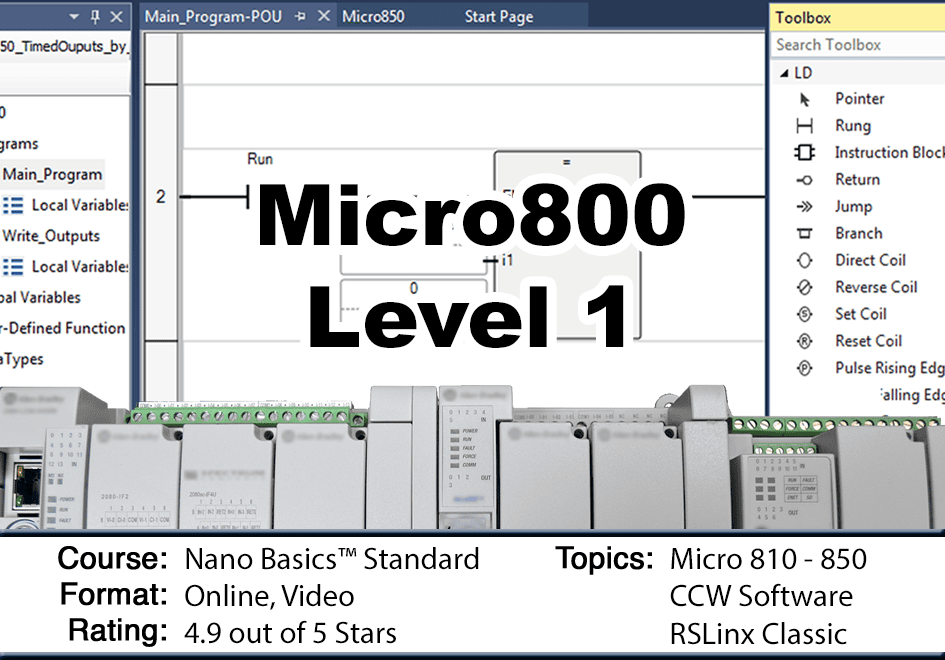Click the Pointer label in Toolbox

[859, 99]
